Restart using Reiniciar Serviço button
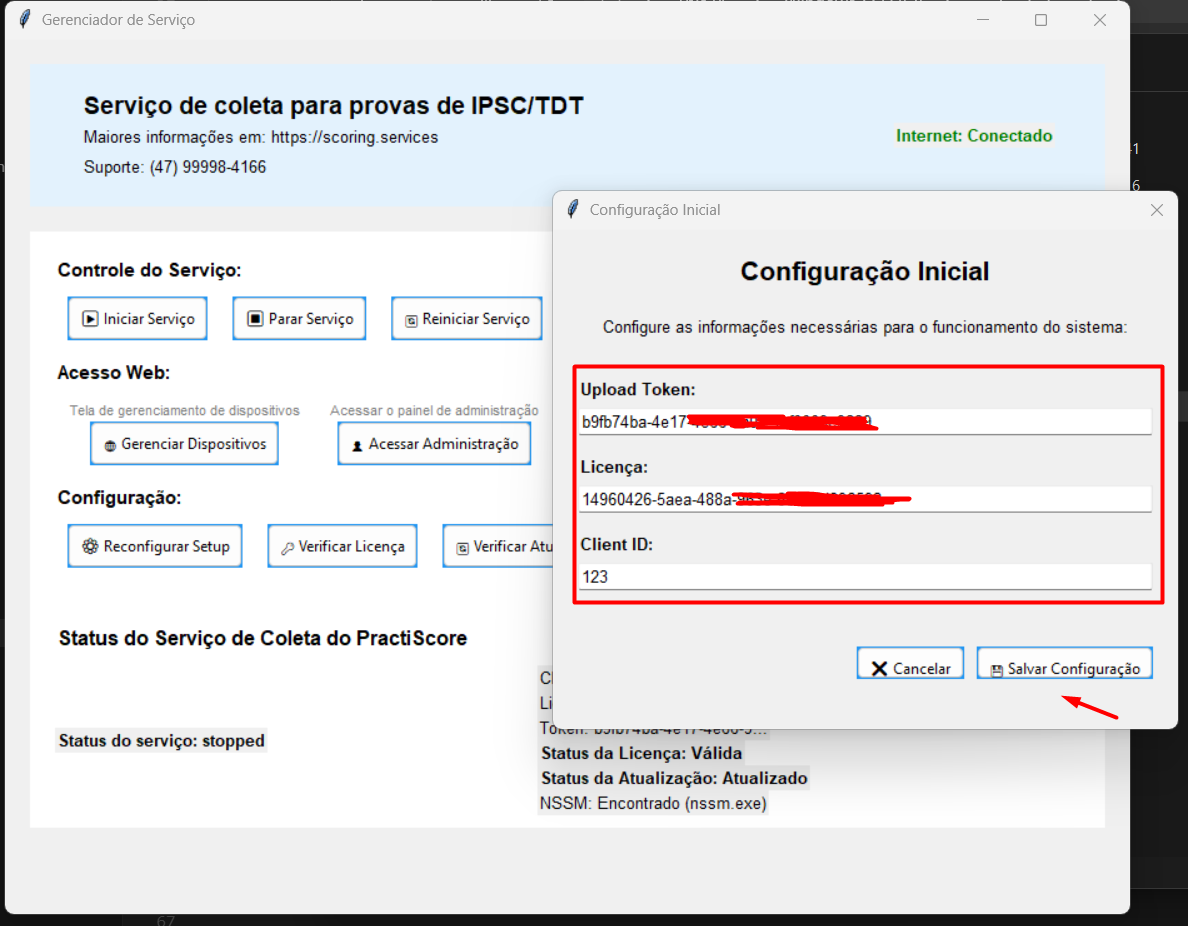Image resolution: width=1188 pixels, height=926 pixels. (x=467, y=318)
